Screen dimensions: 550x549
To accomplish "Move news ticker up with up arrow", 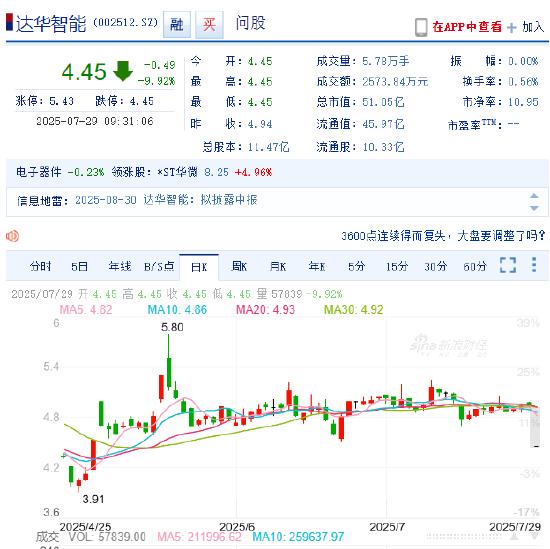I will click(x=534, y=196).
